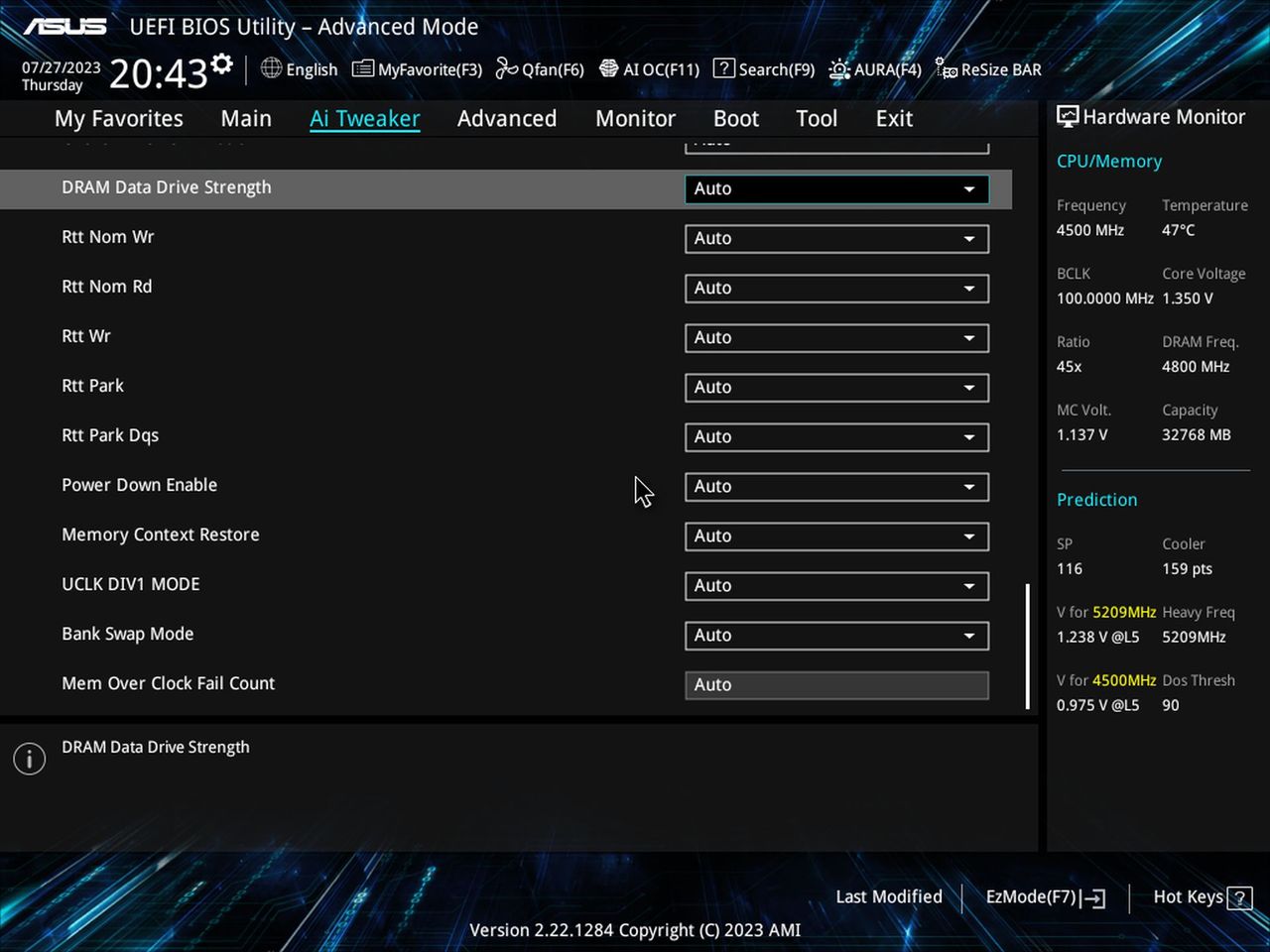Open the Tool tab
Image resolution: width=1270 pixels, height=952 pixels.
click(817, 119)
